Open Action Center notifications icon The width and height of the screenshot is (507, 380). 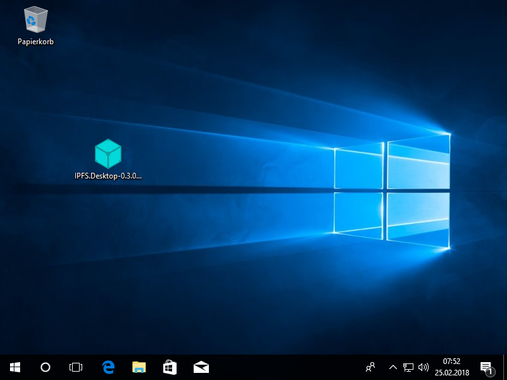(487, 368)
